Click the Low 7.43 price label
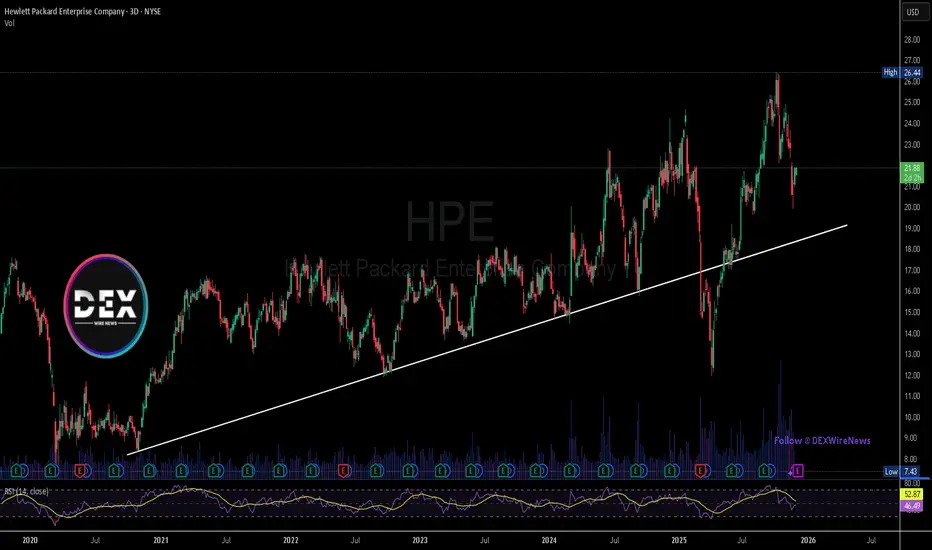Image resolution: width=932 pixels, height=550 pixels. tap(902, 472)
